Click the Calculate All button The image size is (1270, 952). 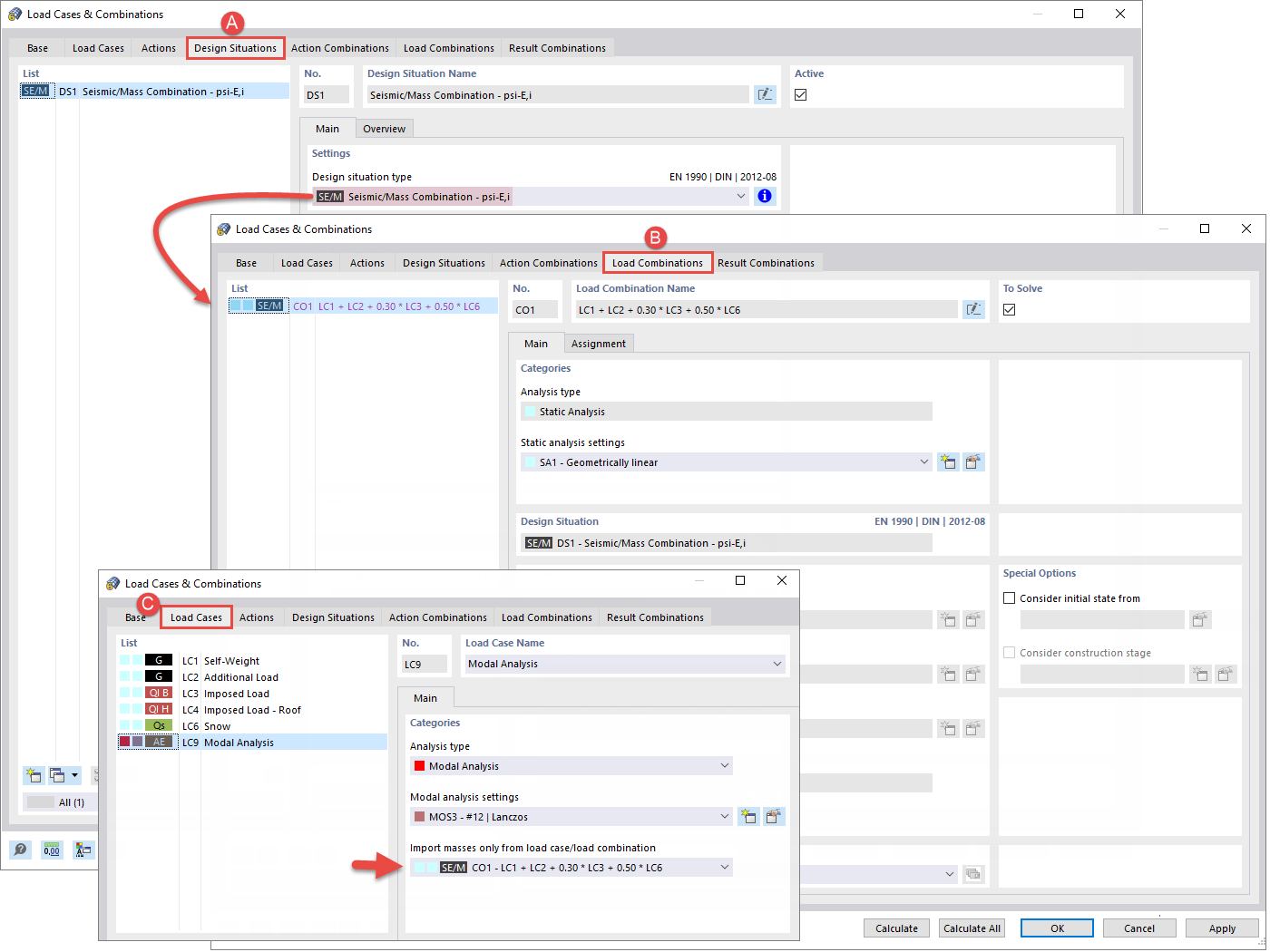[972, 928]
